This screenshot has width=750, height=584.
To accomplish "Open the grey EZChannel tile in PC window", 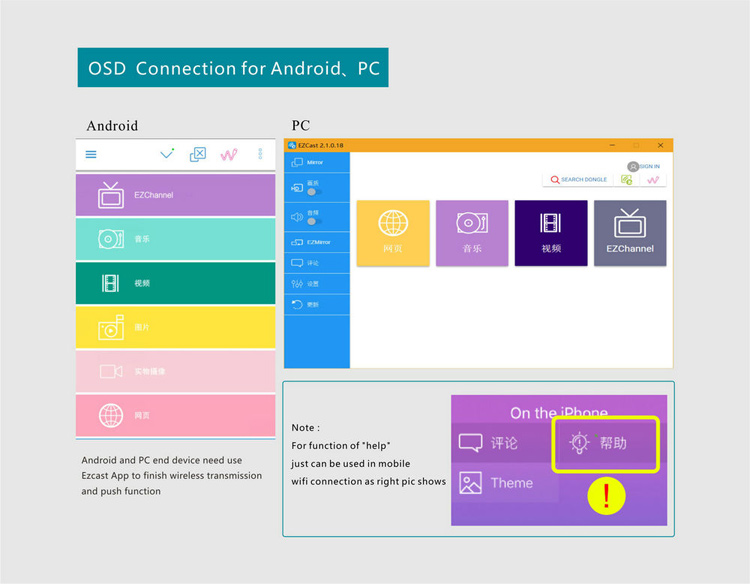I will click(630, 233).
